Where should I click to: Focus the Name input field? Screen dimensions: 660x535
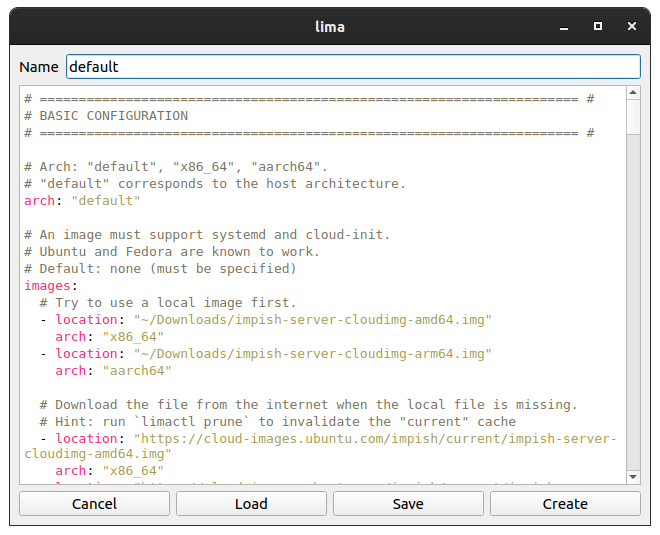353,67
